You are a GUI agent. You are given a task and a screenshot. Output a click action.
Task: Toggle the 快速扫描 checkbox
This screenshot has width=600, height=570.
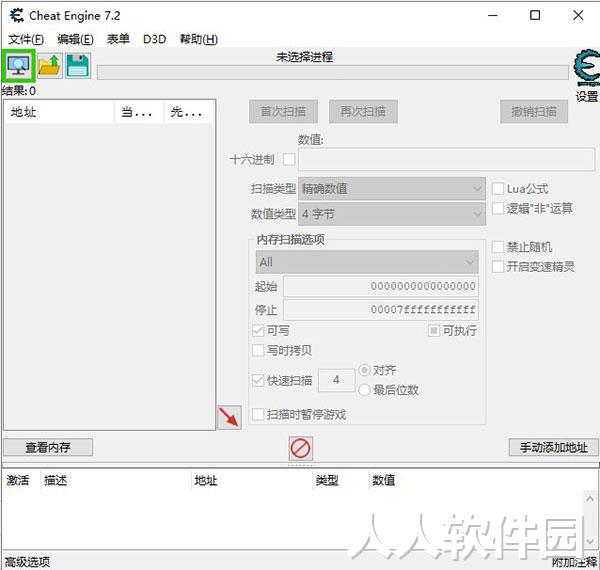(x=258, y=380)
